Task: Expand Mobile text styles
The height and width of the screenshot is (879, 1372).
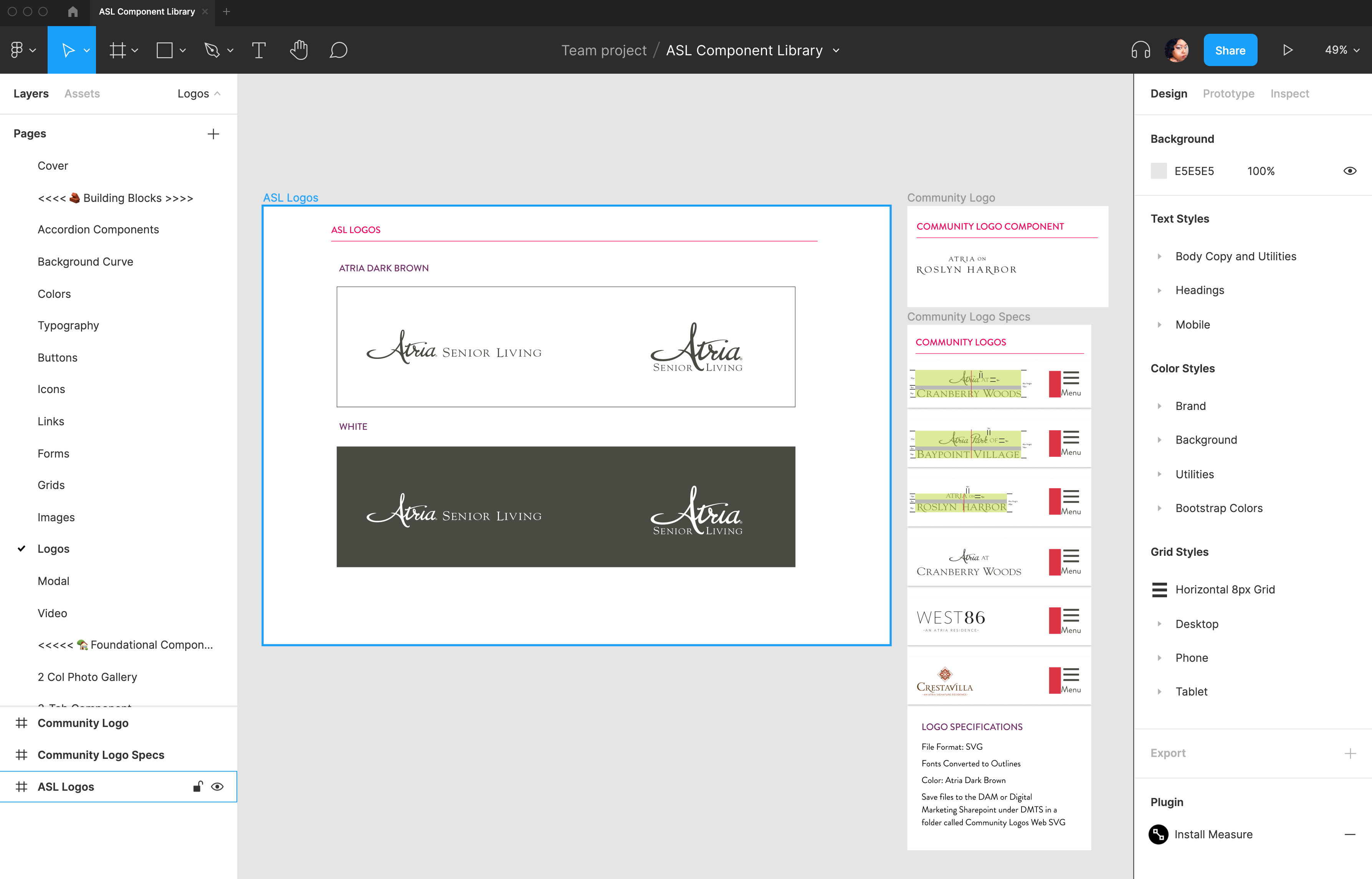Action: 1159,324
